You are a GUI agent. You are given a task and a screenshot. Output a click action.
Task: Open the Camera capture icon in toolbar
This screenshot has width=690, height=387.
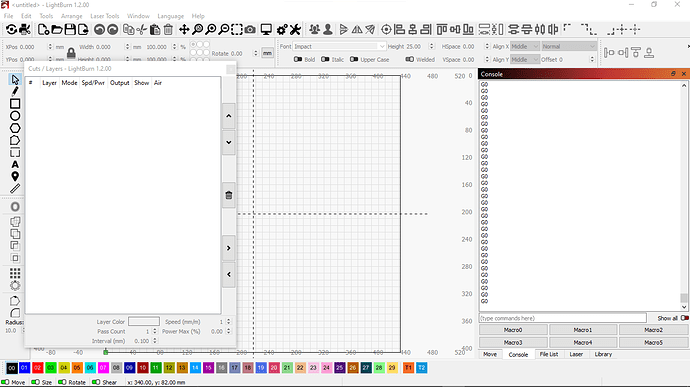250,29
